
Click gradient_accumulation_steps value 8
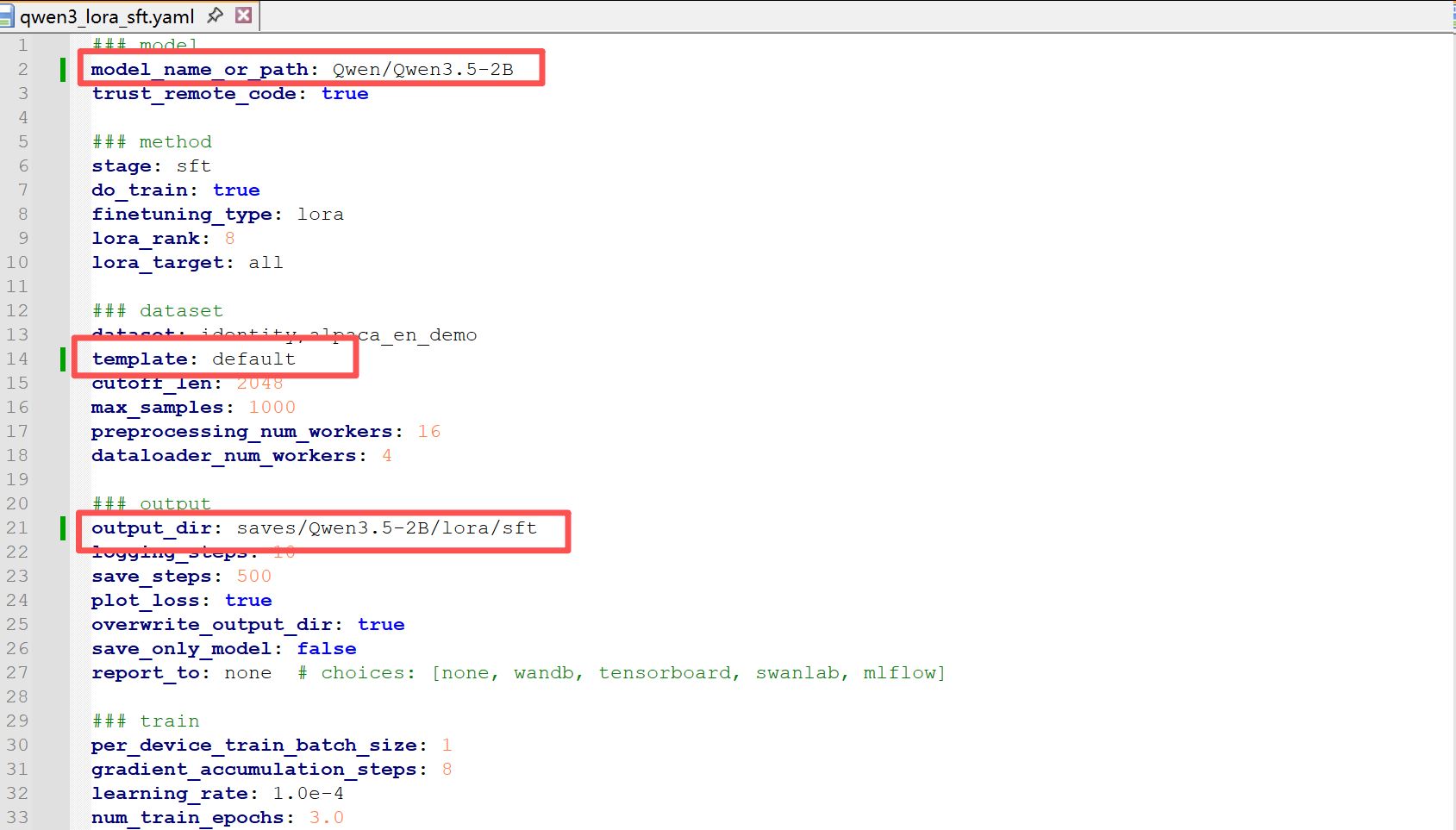coord(447,770)
